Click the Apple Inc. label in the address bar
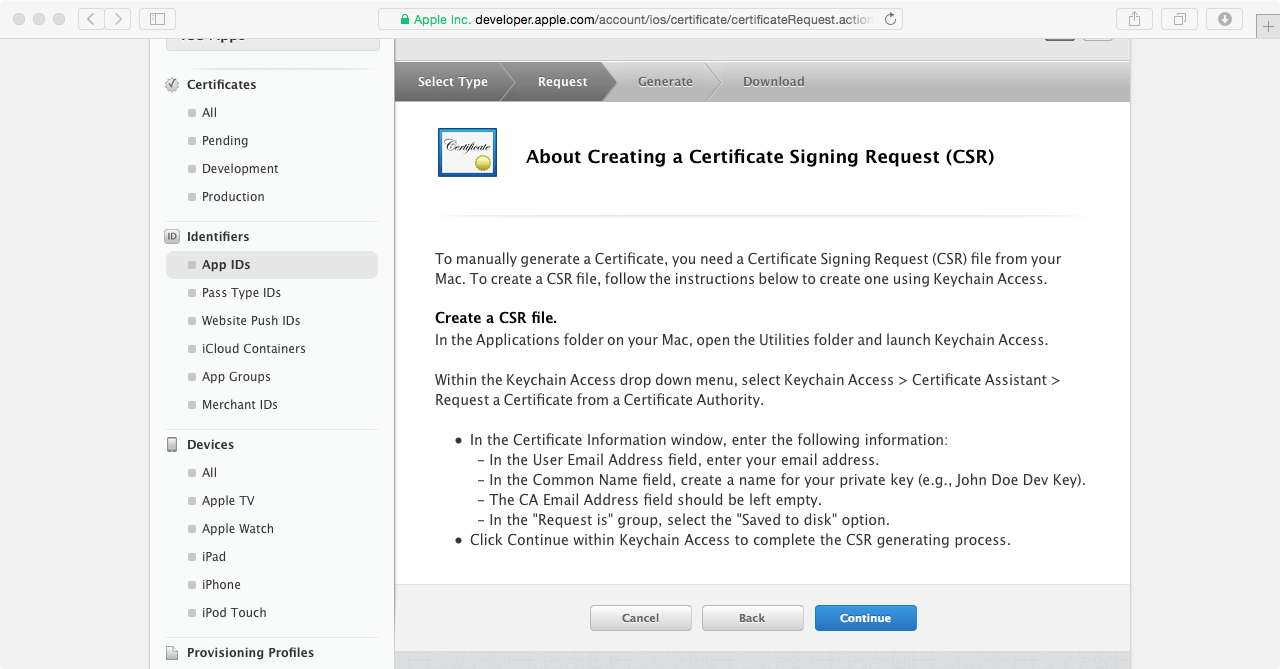Image resolution: width=1280 pixels, height=669 pixels. tap(442, 19)
